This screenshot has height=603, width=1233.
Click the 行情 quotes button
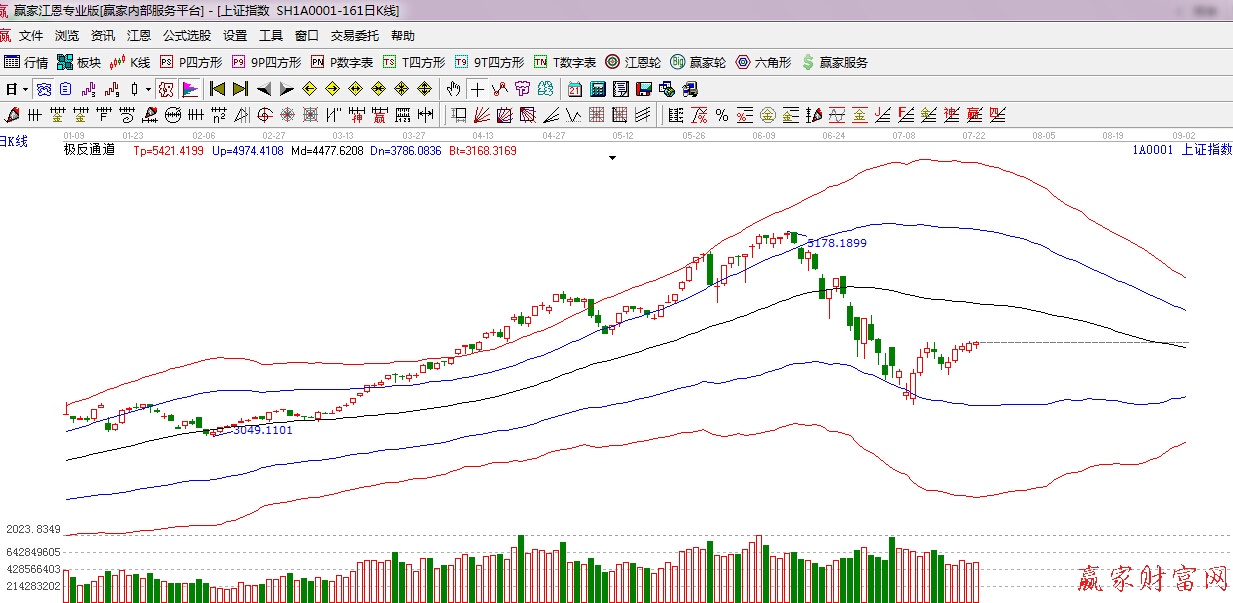26,62
